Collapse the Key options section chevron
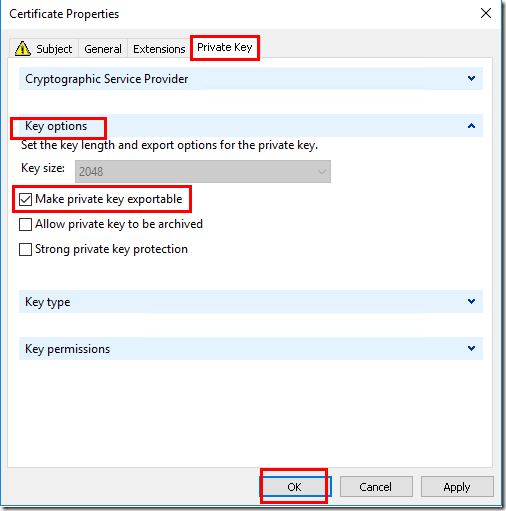506x511 pixels. 471,126
